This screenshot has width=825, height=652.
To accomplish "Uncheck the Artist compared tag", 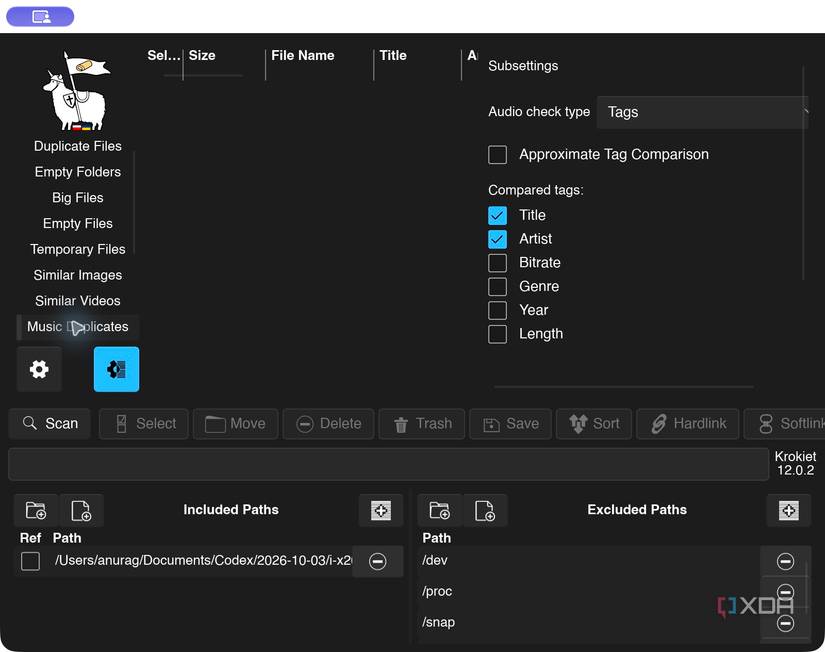I will pyautogui.click(x=498, y=239).
